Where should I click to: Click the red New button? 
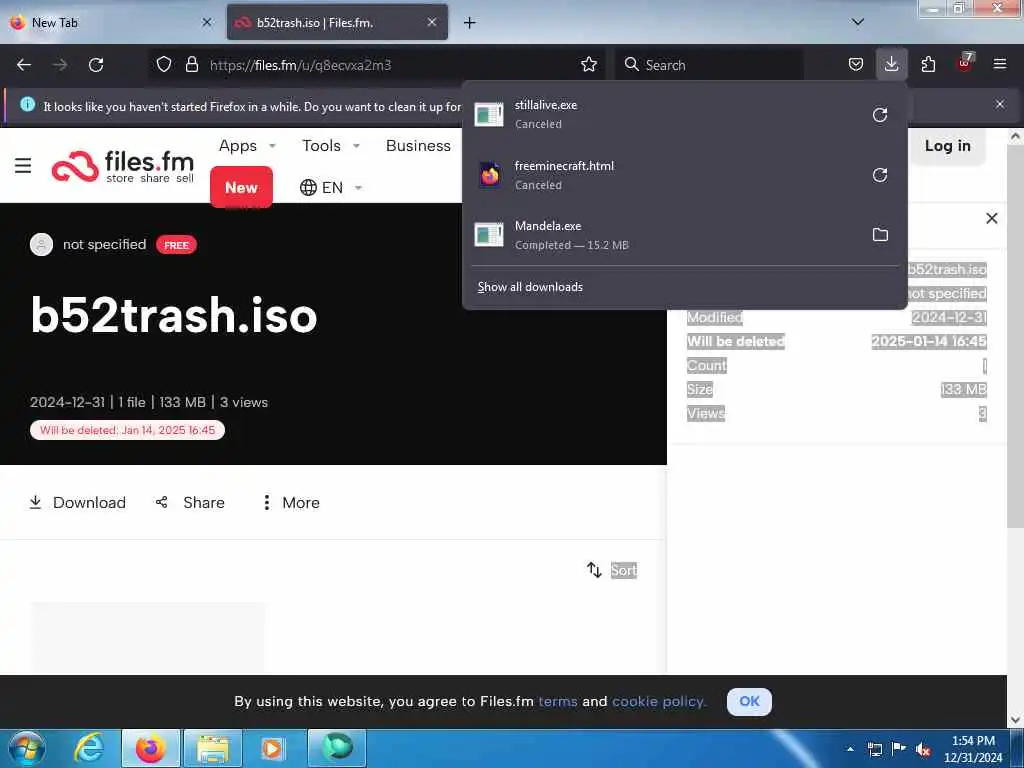point(241,187)
